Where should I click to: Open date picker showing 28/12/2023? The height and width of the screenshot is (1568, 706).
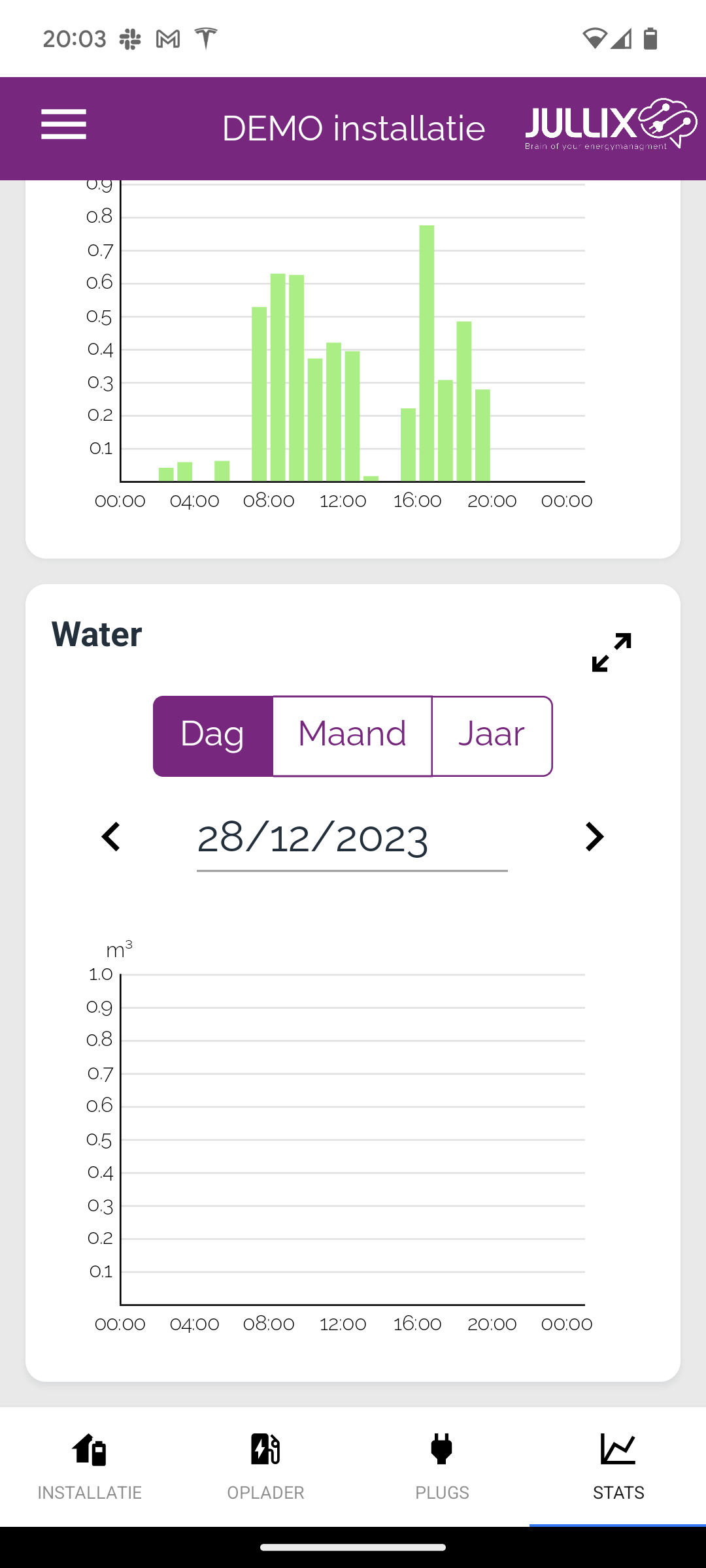coord(352,838)
